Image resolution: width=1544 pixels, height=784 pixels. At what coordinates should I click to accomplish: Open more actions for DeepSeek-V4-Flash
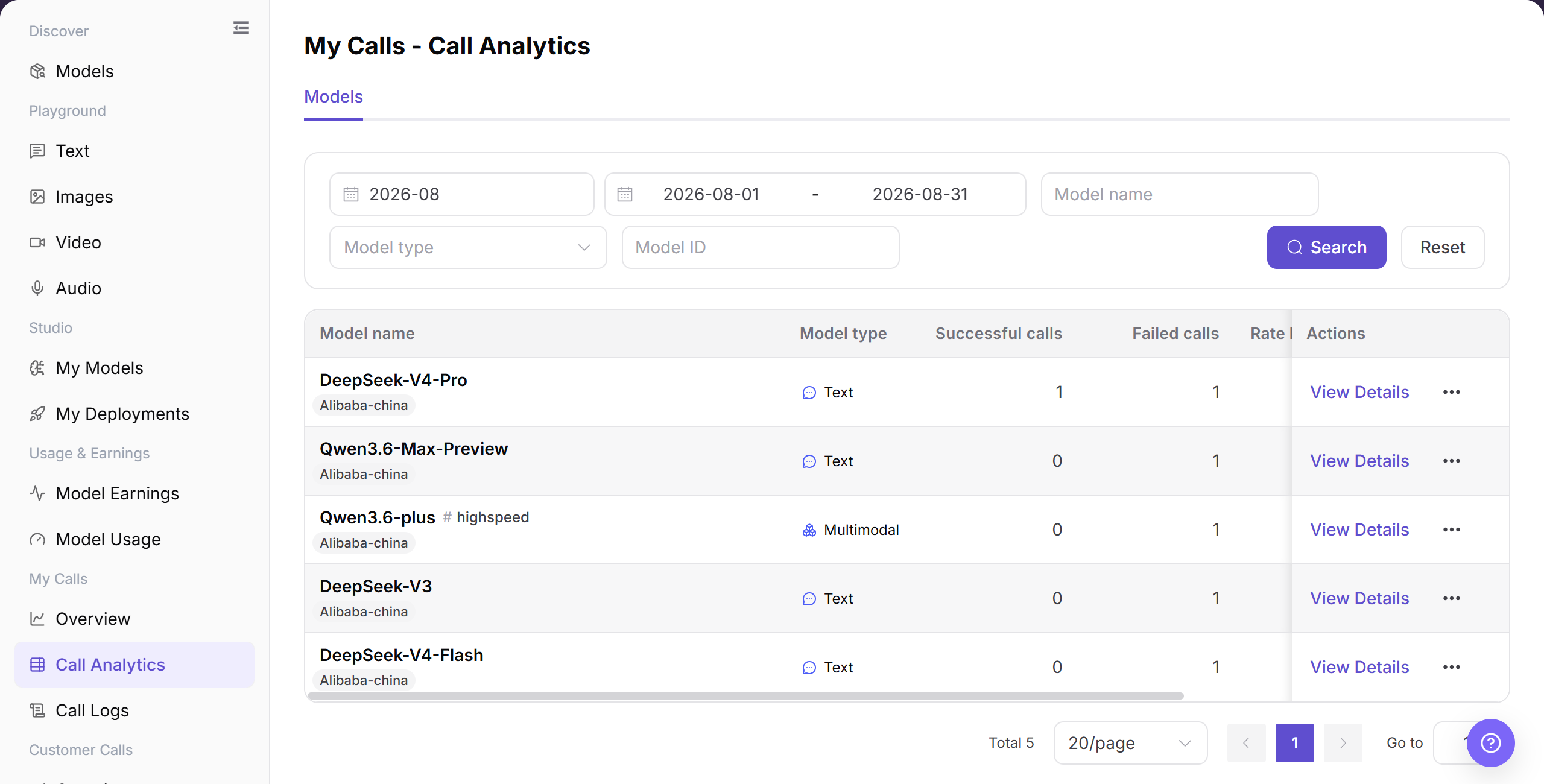pyautogui.click(x=1451, y=667)
